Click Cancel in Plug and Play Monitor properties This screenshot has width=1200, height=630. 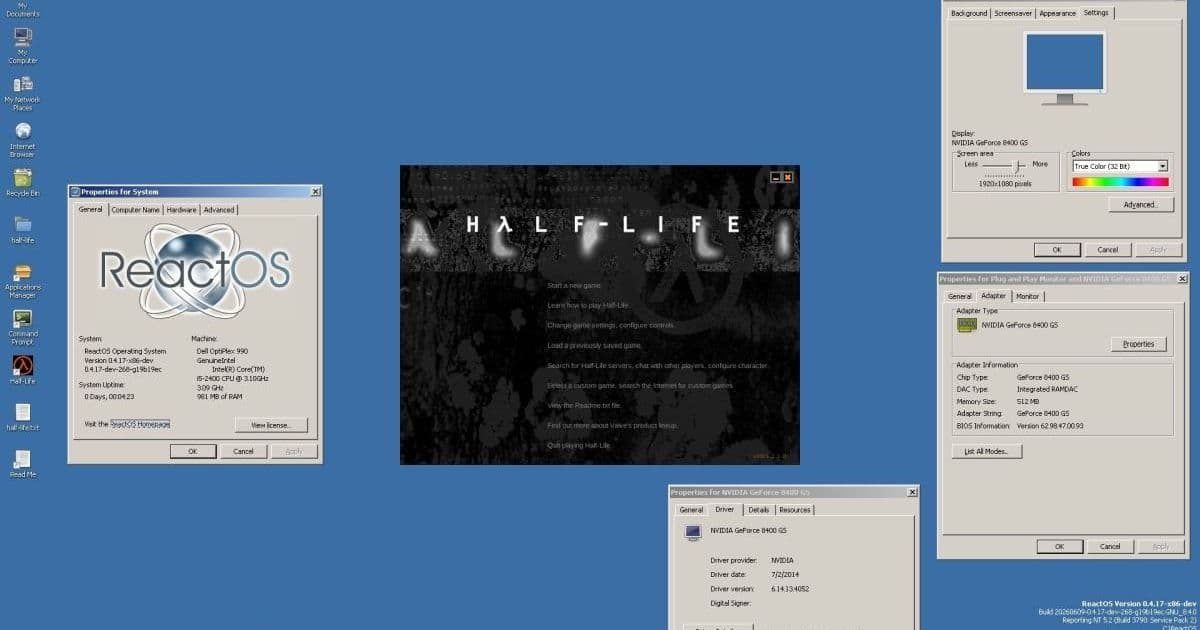click(x=1110, y=546)
